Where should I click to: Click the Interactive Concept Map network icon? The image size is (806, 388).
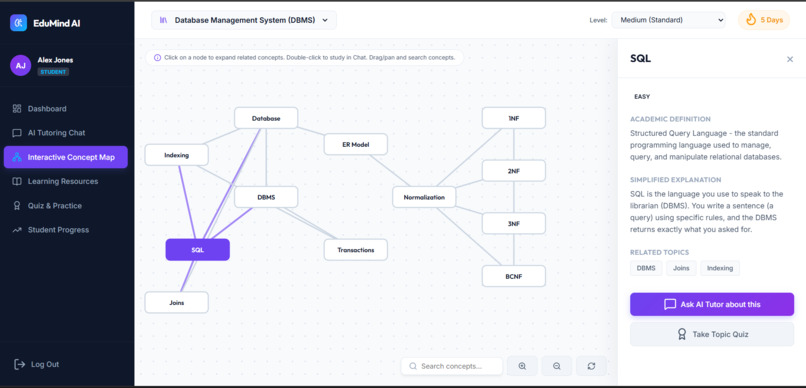(17, 157)
